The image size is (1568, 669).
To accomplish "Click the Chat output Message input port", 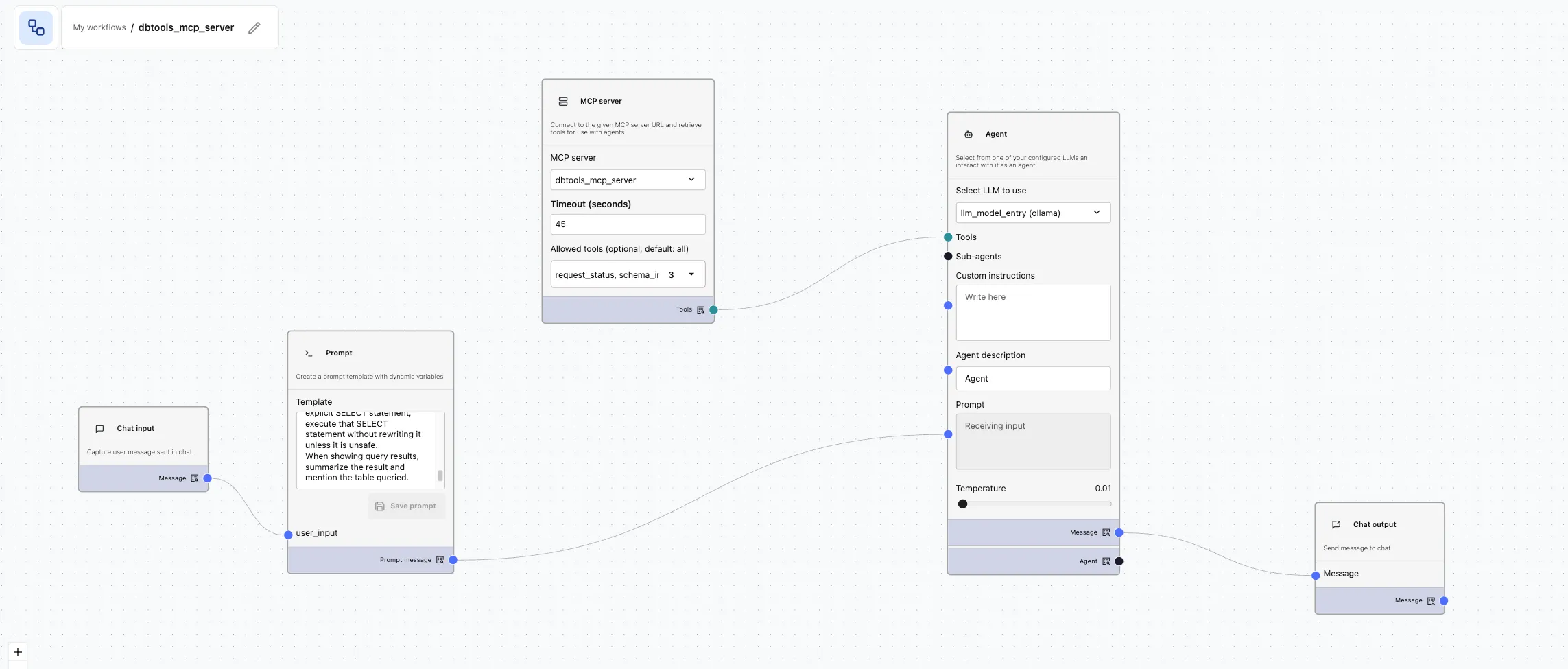I will click(1316, 575).
